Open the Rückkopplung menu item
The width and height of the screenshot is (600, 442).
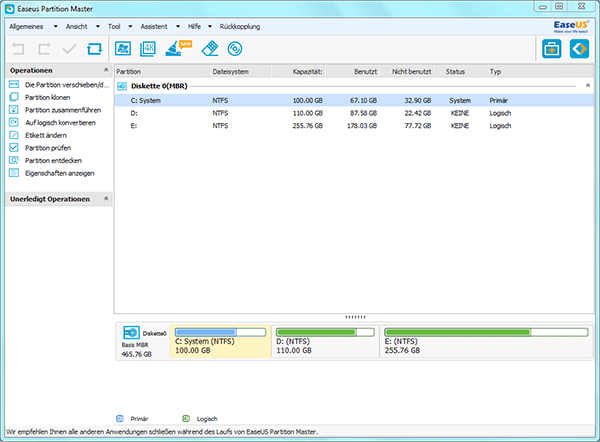click(x=240, y=26)
